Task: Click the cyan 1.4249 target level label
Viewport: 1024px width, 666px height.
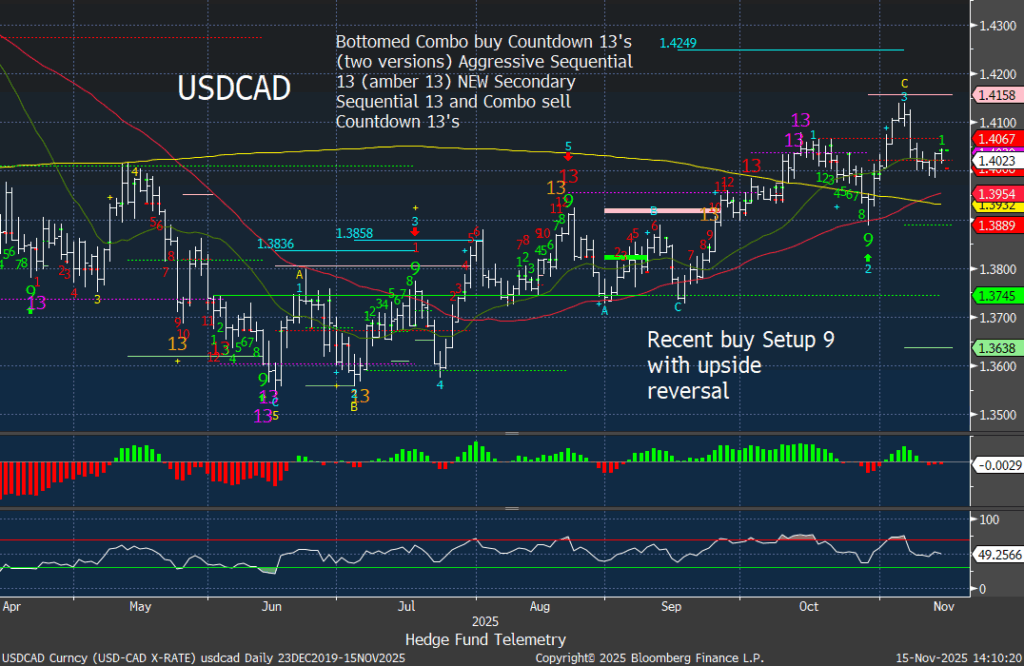Action: tap(678, 42)
